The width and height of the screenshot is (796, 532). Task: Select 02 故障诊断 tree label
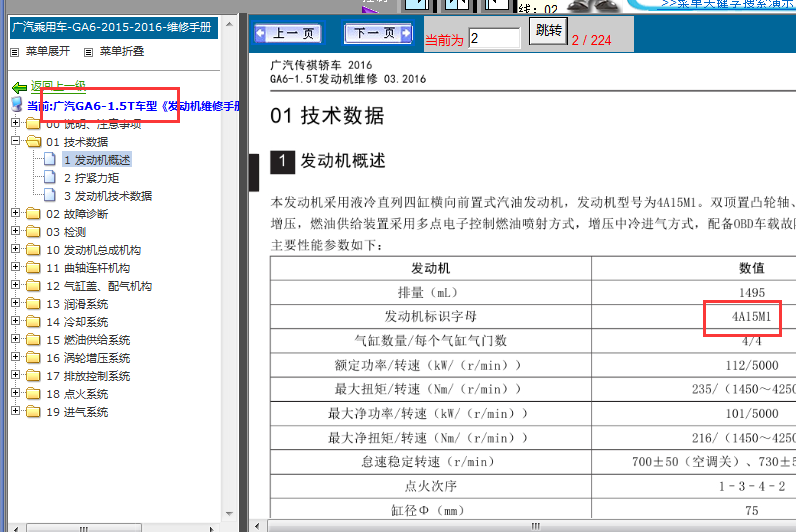coord(77,214)
